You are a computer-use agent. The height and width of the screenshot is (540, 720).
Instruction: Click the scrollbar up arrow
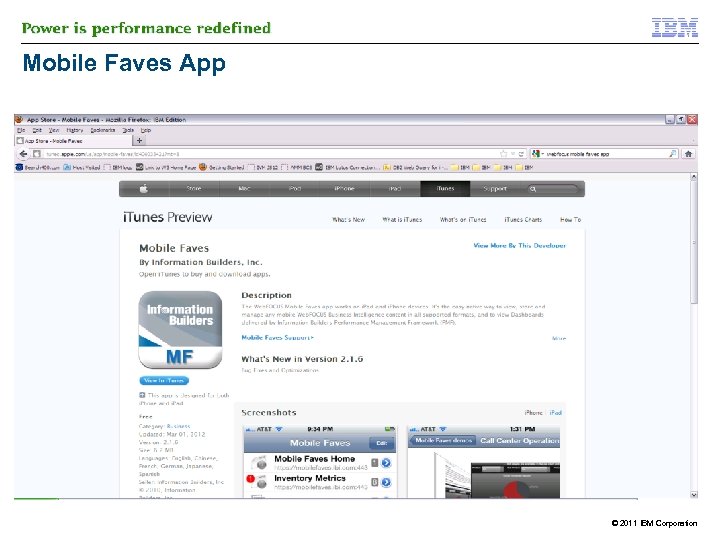(x=694, y=176)
